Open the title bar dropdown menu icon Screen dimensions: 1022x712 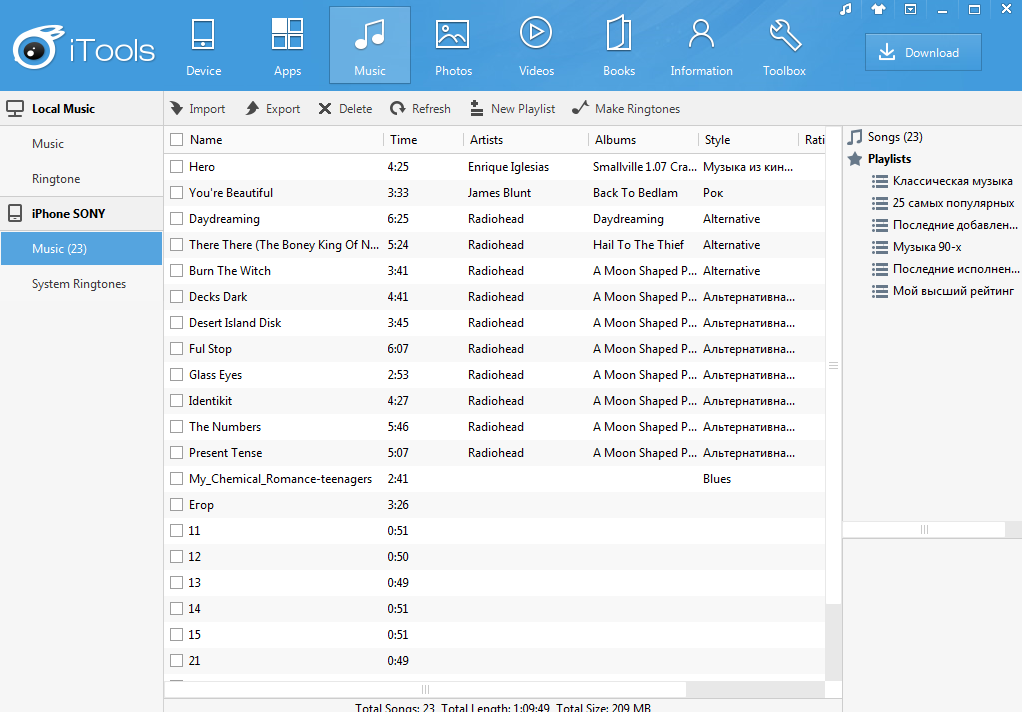(x=910, y=9)
